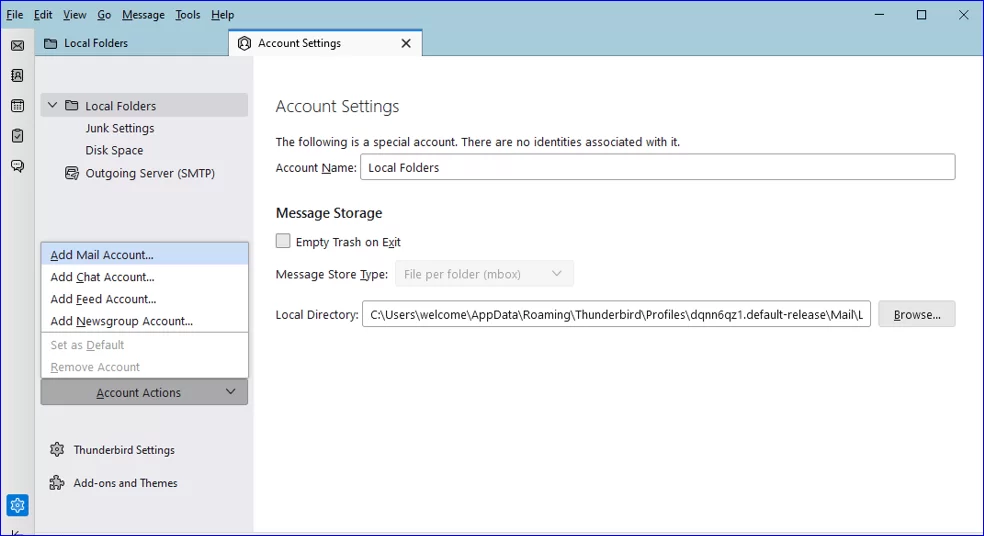Open the Message Store Type dropdown
Viewport: 984px width, 536px height.
(x=484, y=274)
